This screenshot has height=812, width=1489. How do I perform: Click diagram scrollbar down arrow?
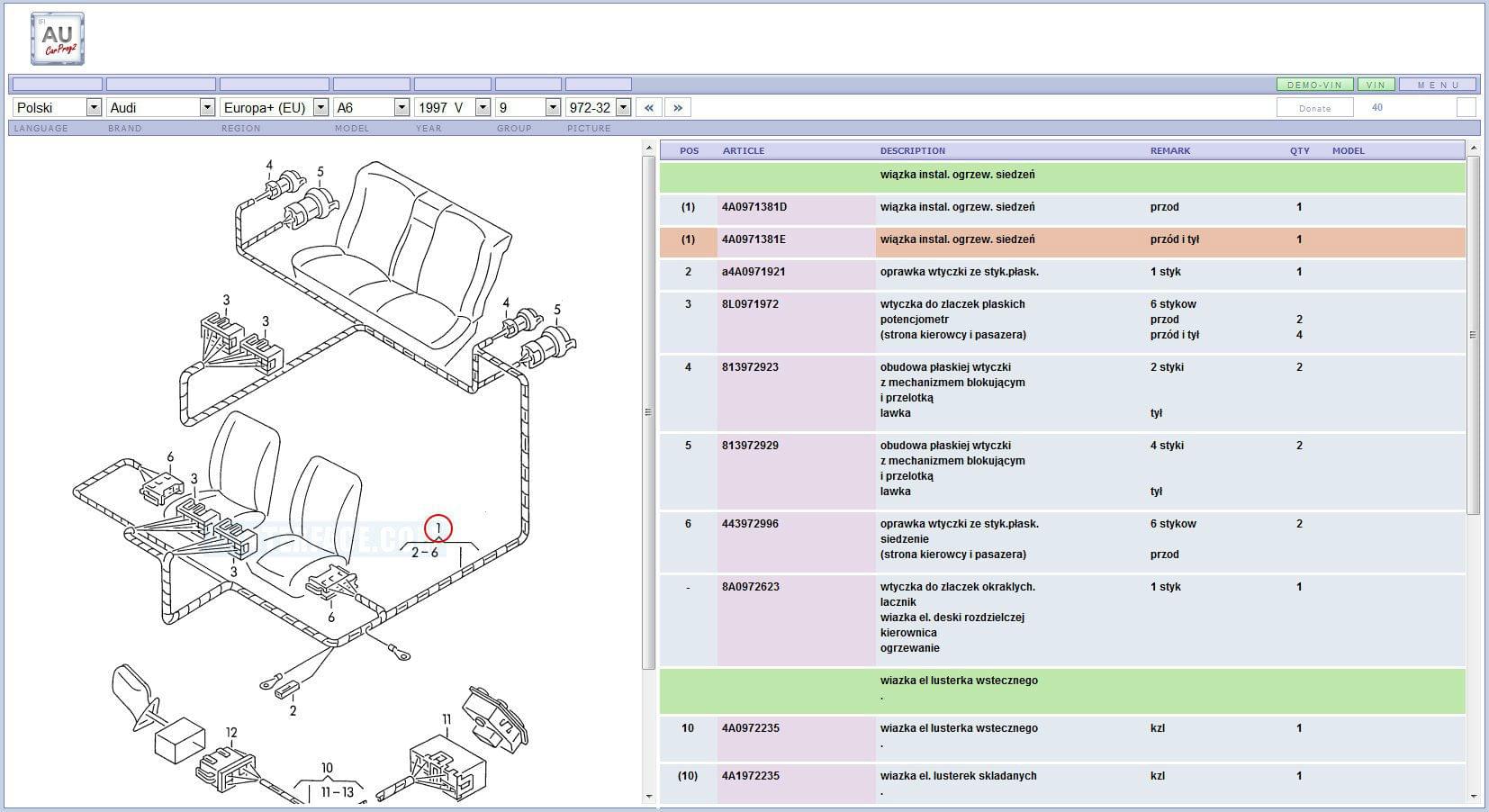648,797
